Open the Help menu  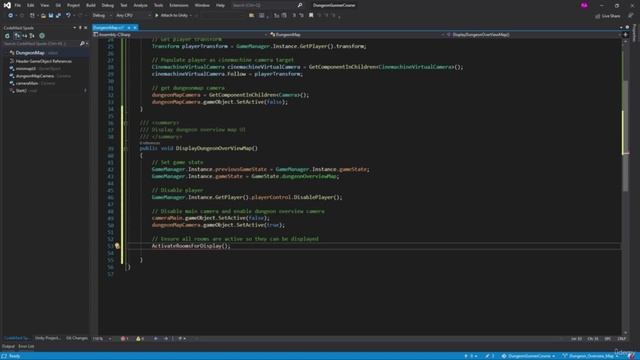pyautogui.click(x=220, y=5)
